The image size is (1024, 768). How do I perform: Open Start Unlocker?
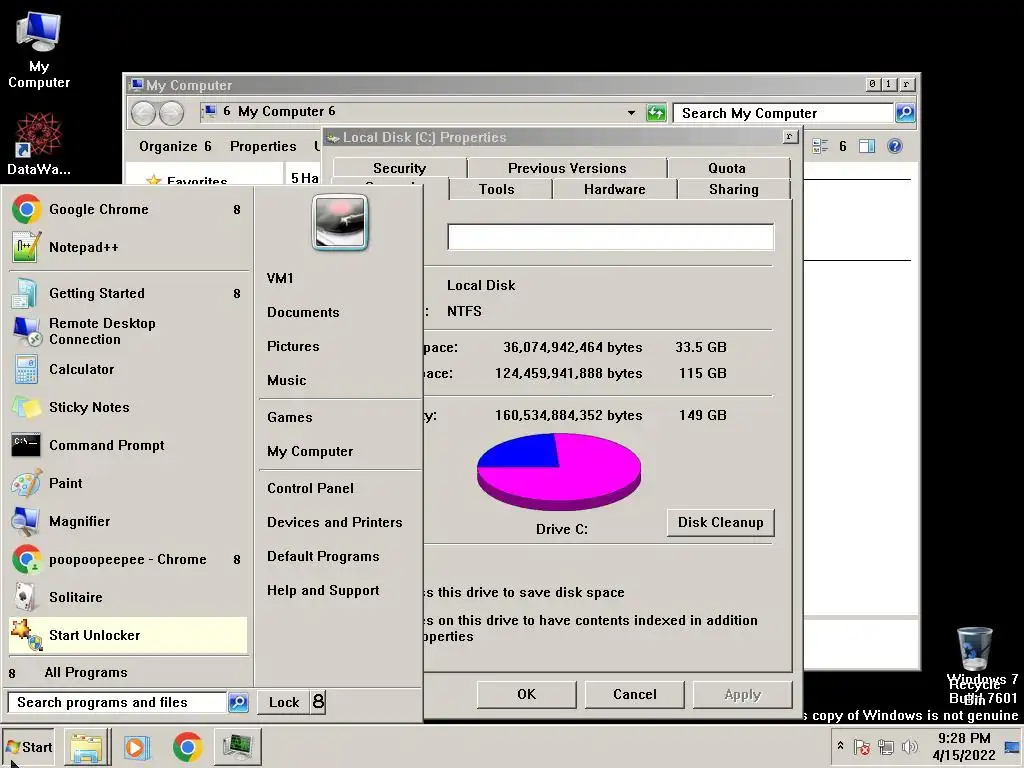128,635
